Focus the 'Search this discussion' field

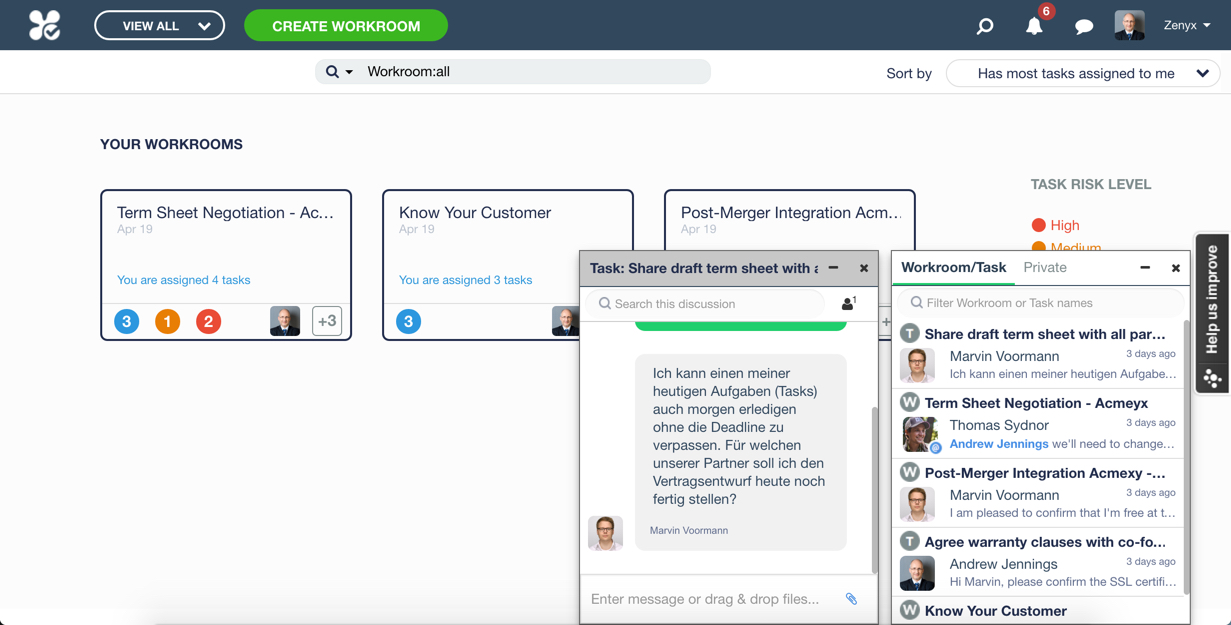[706, 303]
